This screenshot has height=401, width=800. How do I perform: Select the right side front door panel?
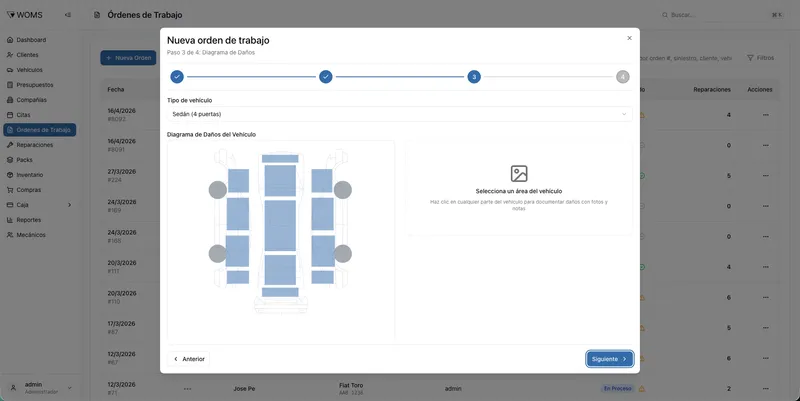[322, 214]
